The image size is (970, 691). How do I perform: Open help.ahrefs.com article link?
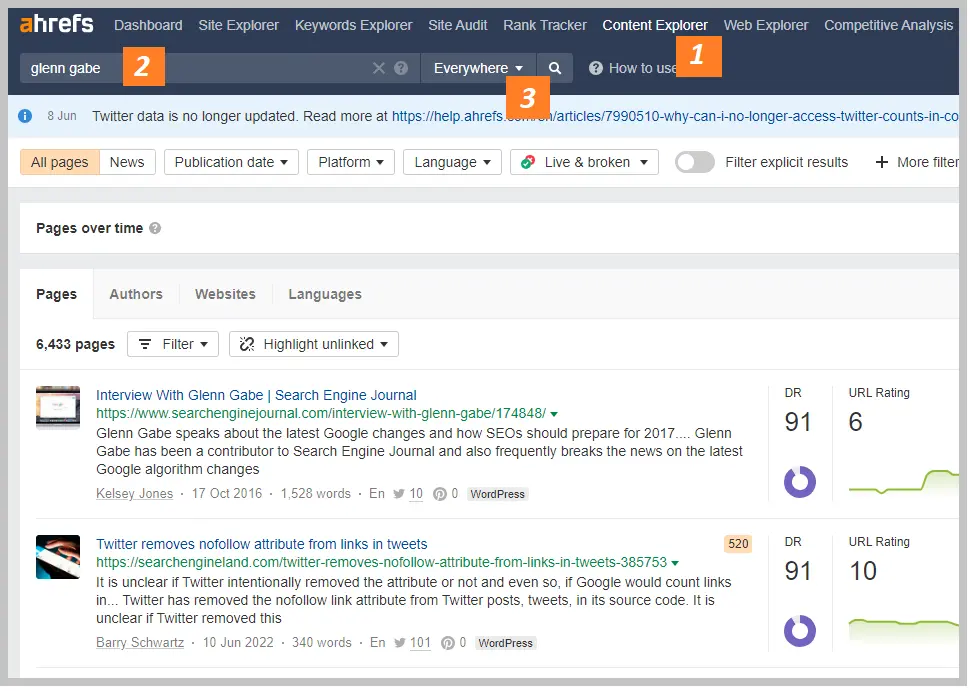click(674, 116)
